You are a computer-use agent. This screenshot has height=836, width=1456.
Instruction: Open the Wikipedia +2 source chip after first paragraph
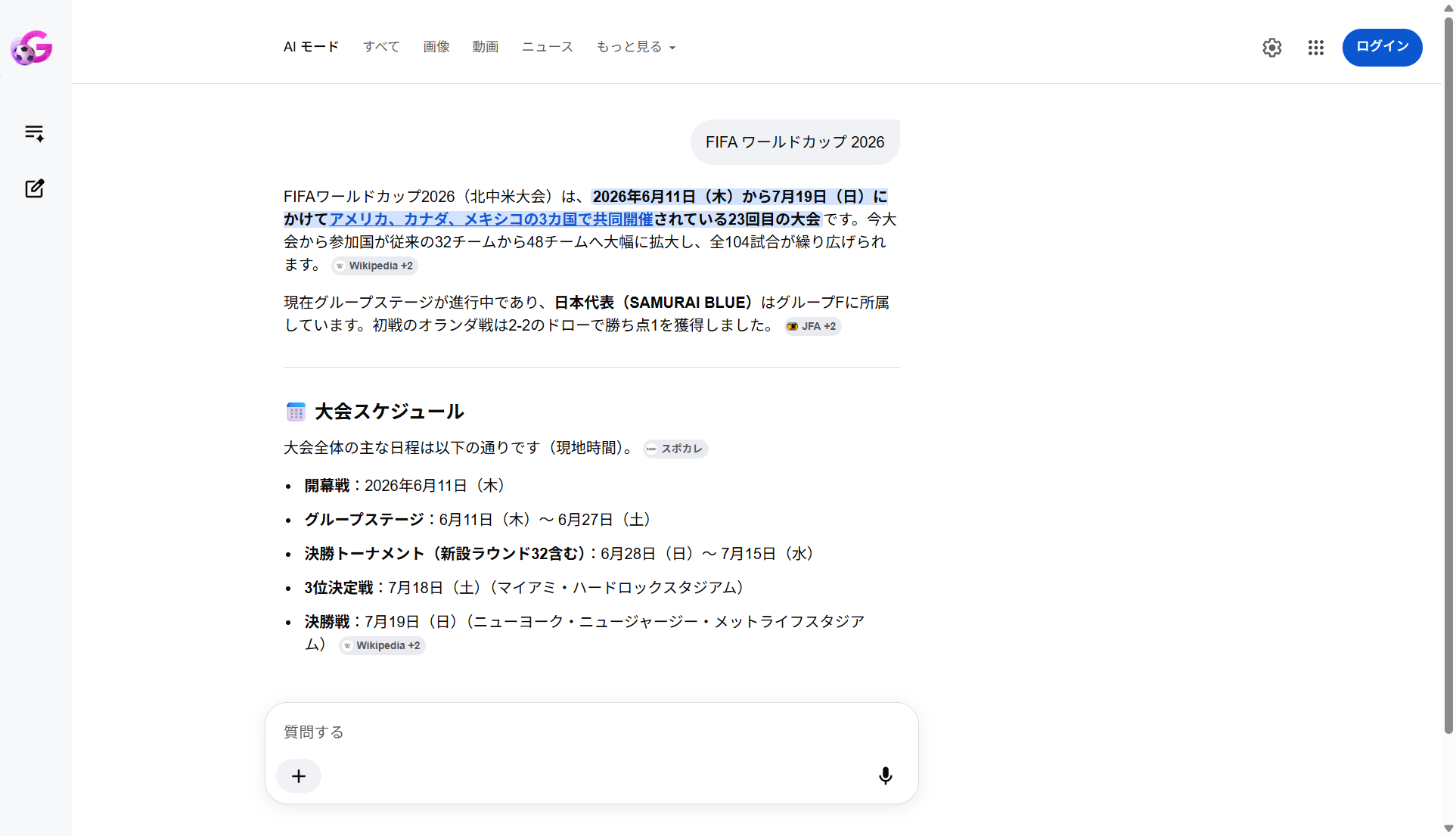(375, 266)
